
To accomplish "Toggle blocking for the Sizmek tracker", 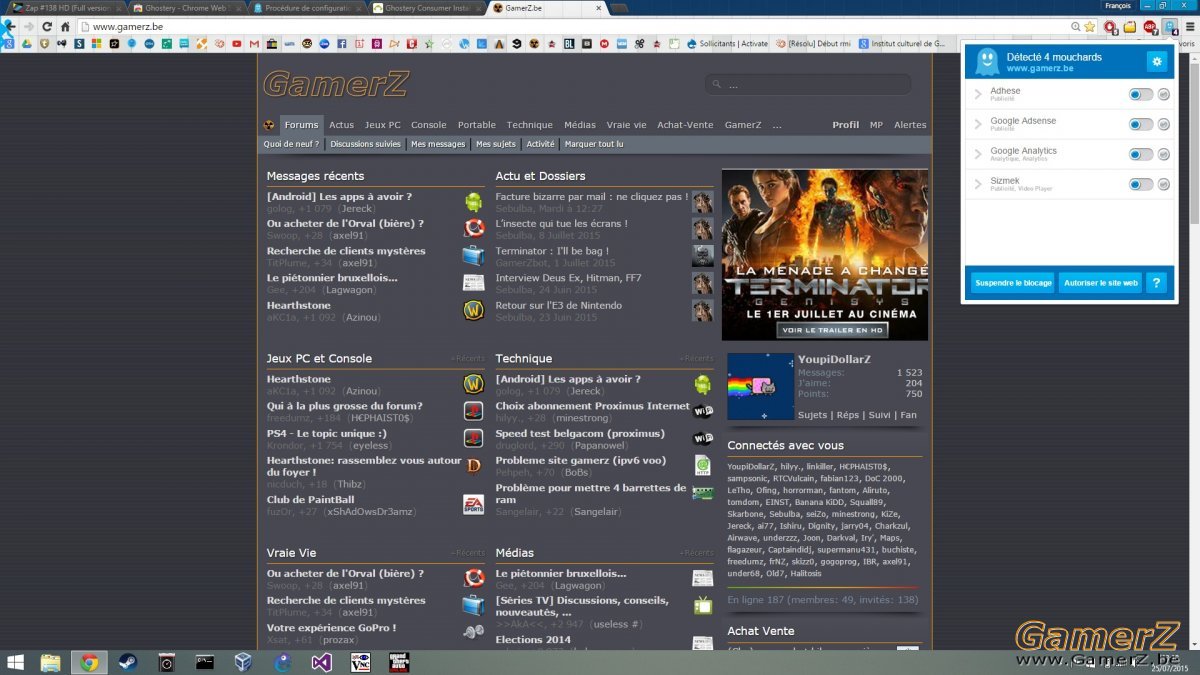I will tap(1141, 184).
